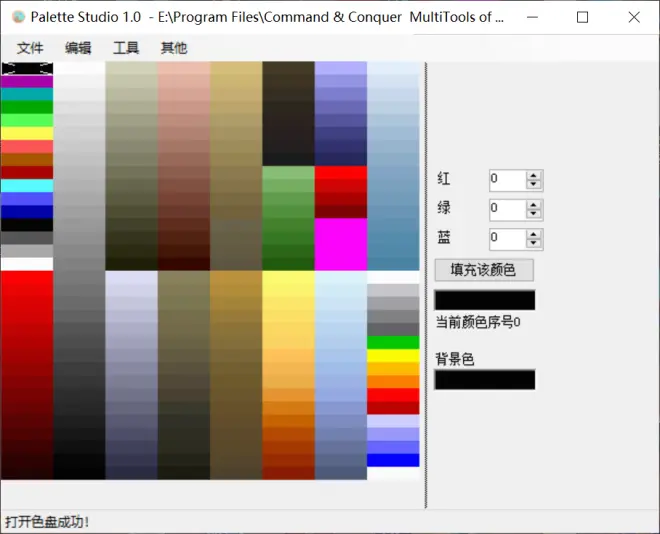Select the selected black swatch at index 0
Viewport: 660px width, 534px height.
click(27, 69)
